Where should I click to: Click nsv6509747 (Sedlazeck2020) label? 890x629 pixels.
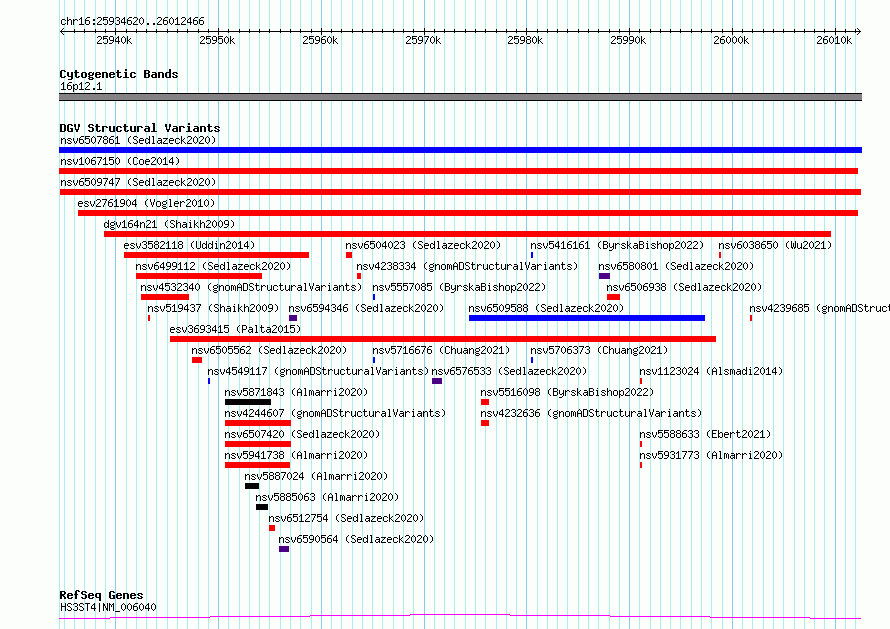point(138,182)
